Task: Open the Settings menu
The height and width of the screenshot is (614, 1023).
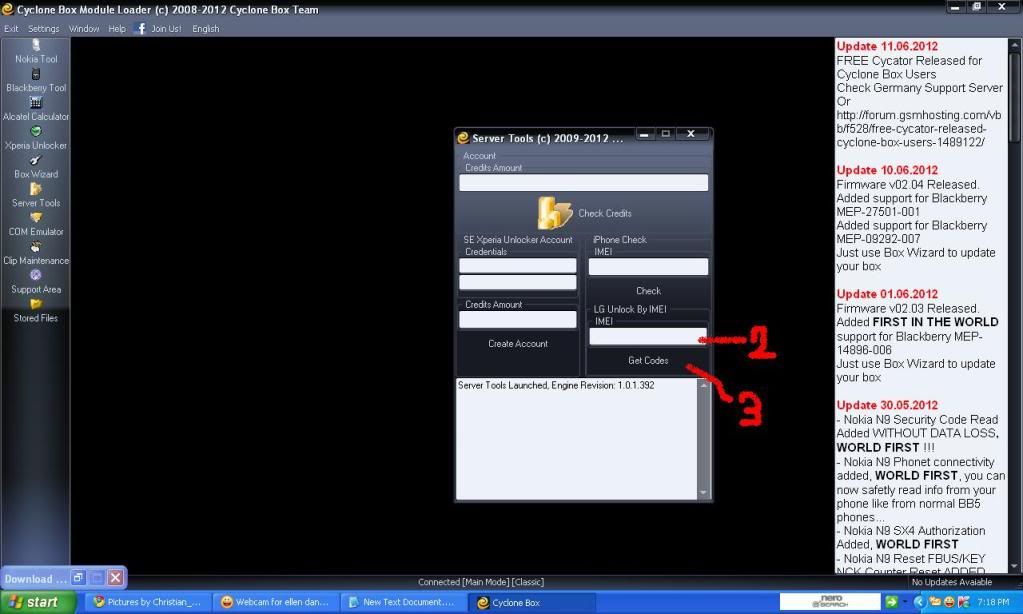Action: (x=43, y=29)
